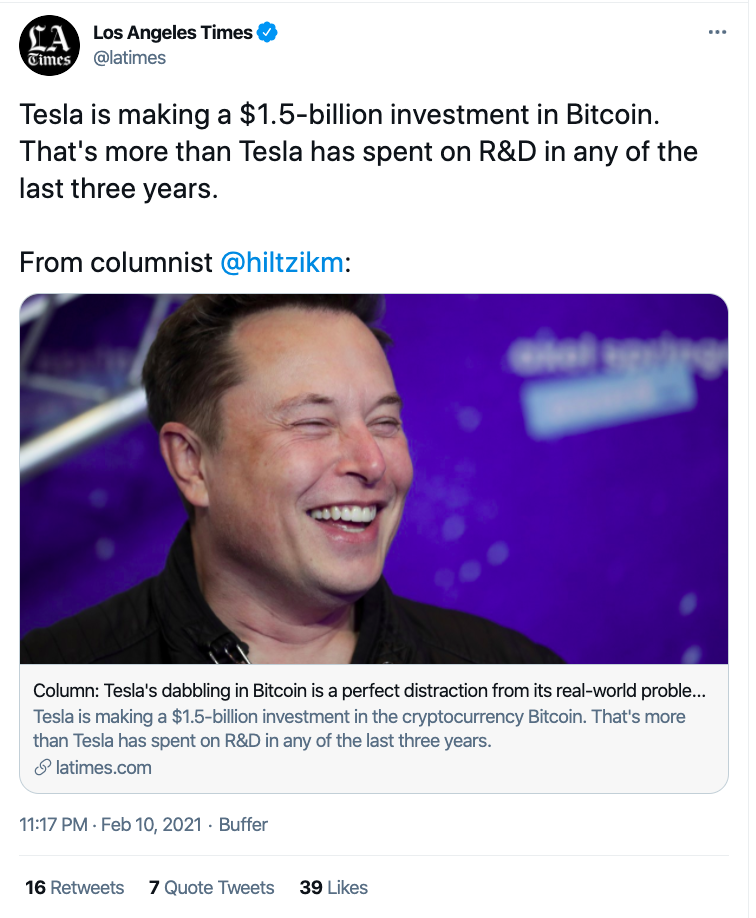Click the chain link icon beside latimes.com
The height and width of the screenshot is (918, 756).
(42, 768)
